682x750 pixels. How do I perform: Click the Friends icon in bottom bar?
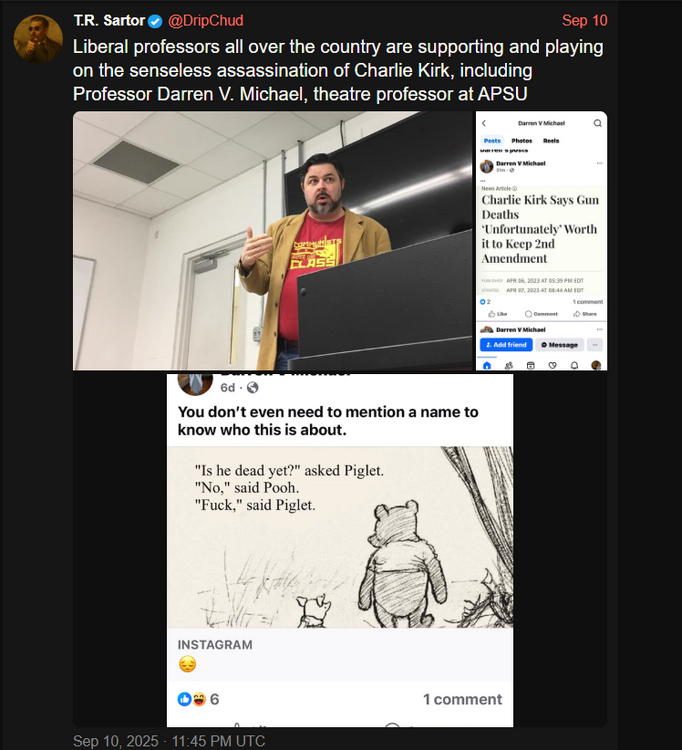tap(509, 365)
